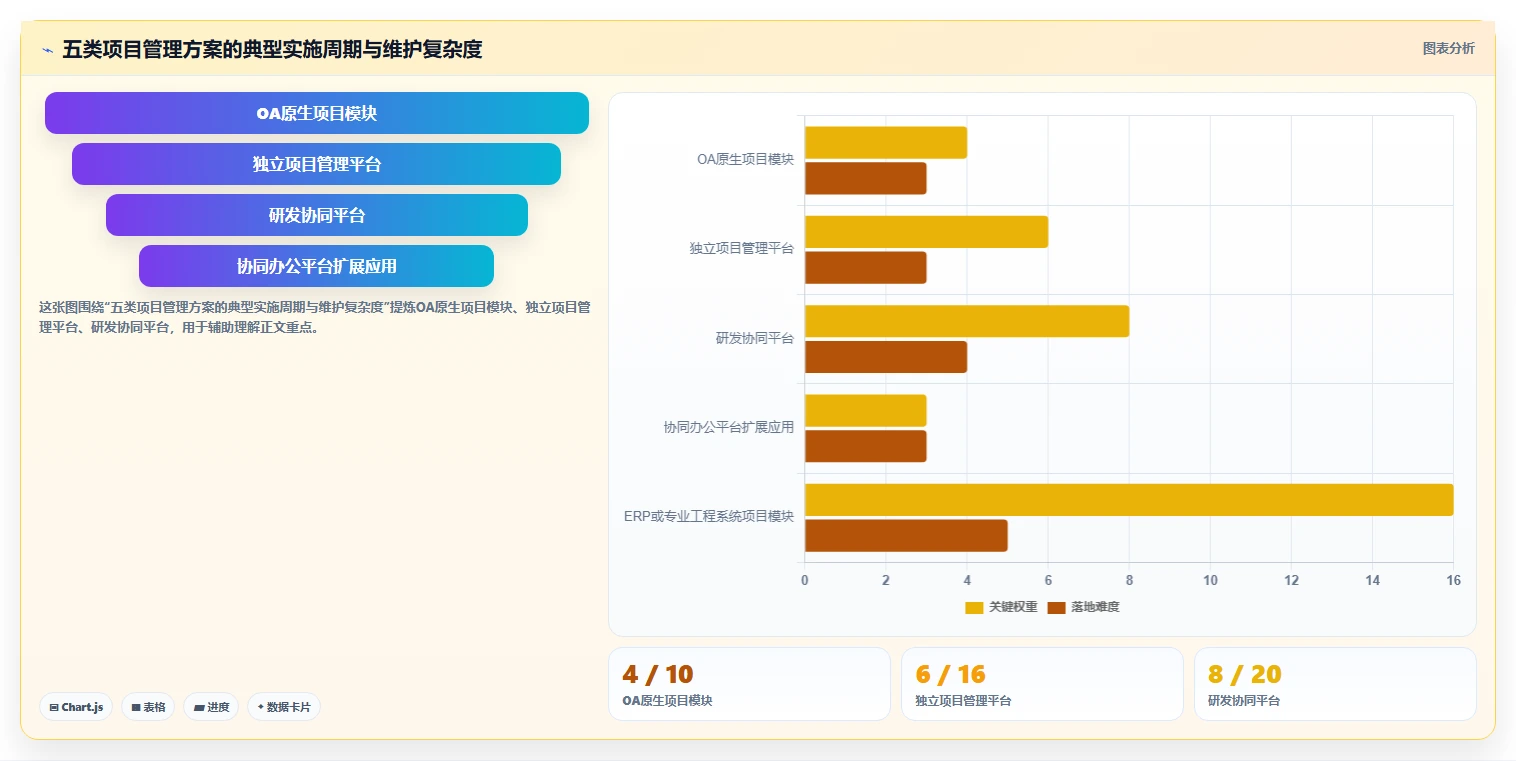Click the x-axis value 16
The width and height of the screenshot is (1516, 761).
tap(1453, 580)
